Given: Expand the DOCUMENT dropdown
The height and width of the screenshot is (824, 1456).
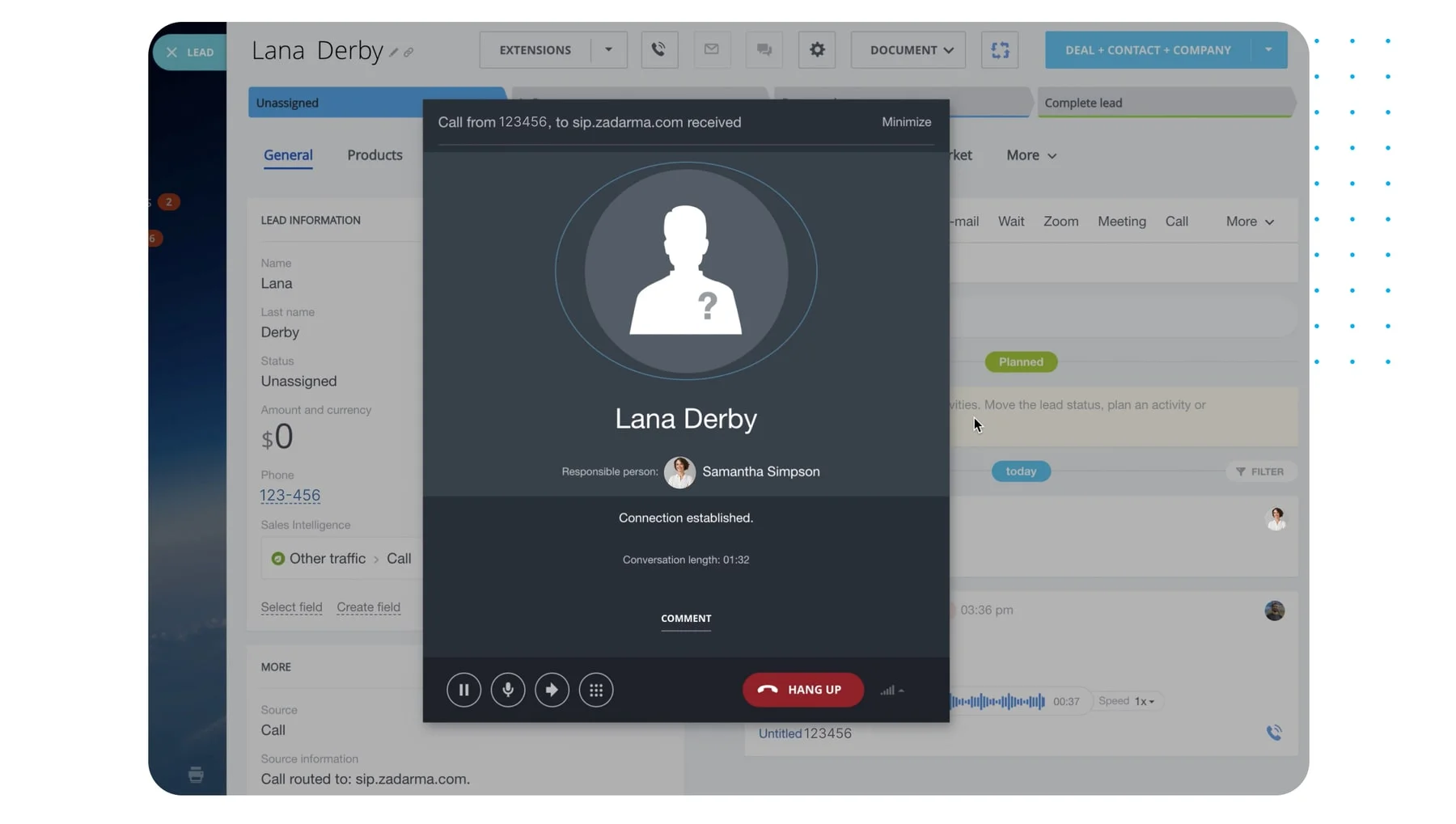Looking at the screenshot, I should 911,50.
